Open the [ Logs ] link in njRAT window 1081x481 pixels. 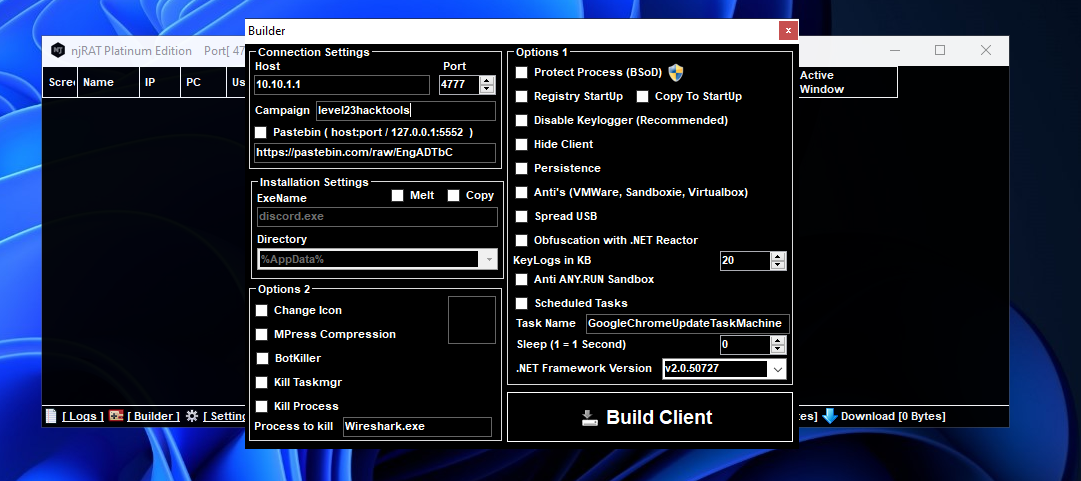(x=83, y=416)
